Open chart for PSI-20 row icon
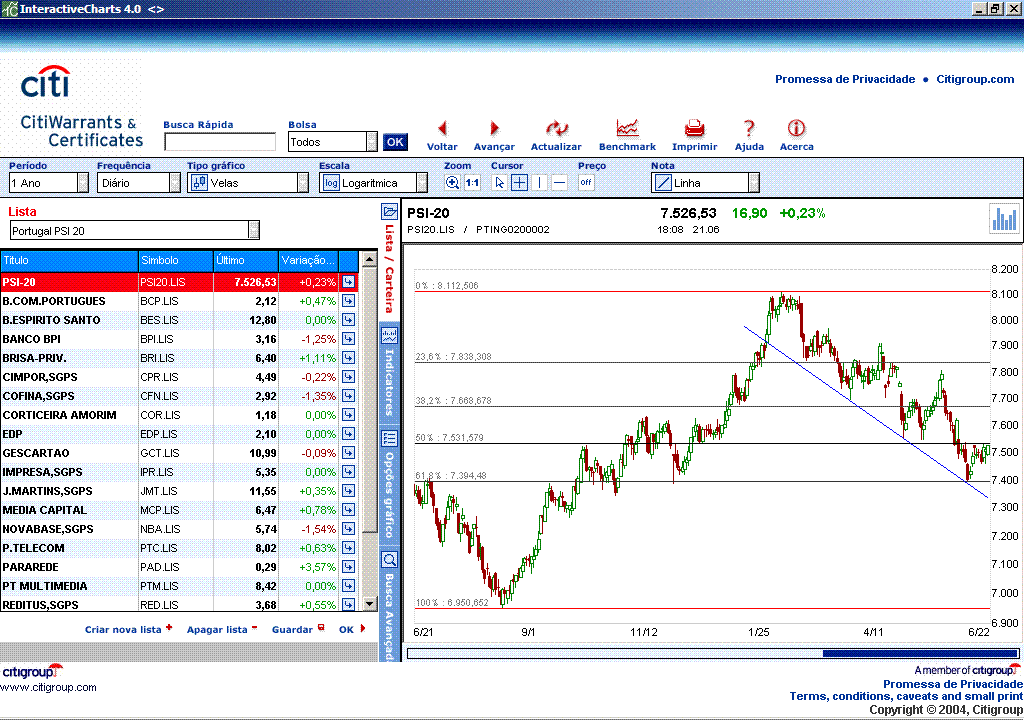The height and width of the screenshot is (720, 1024). [349, 282]
